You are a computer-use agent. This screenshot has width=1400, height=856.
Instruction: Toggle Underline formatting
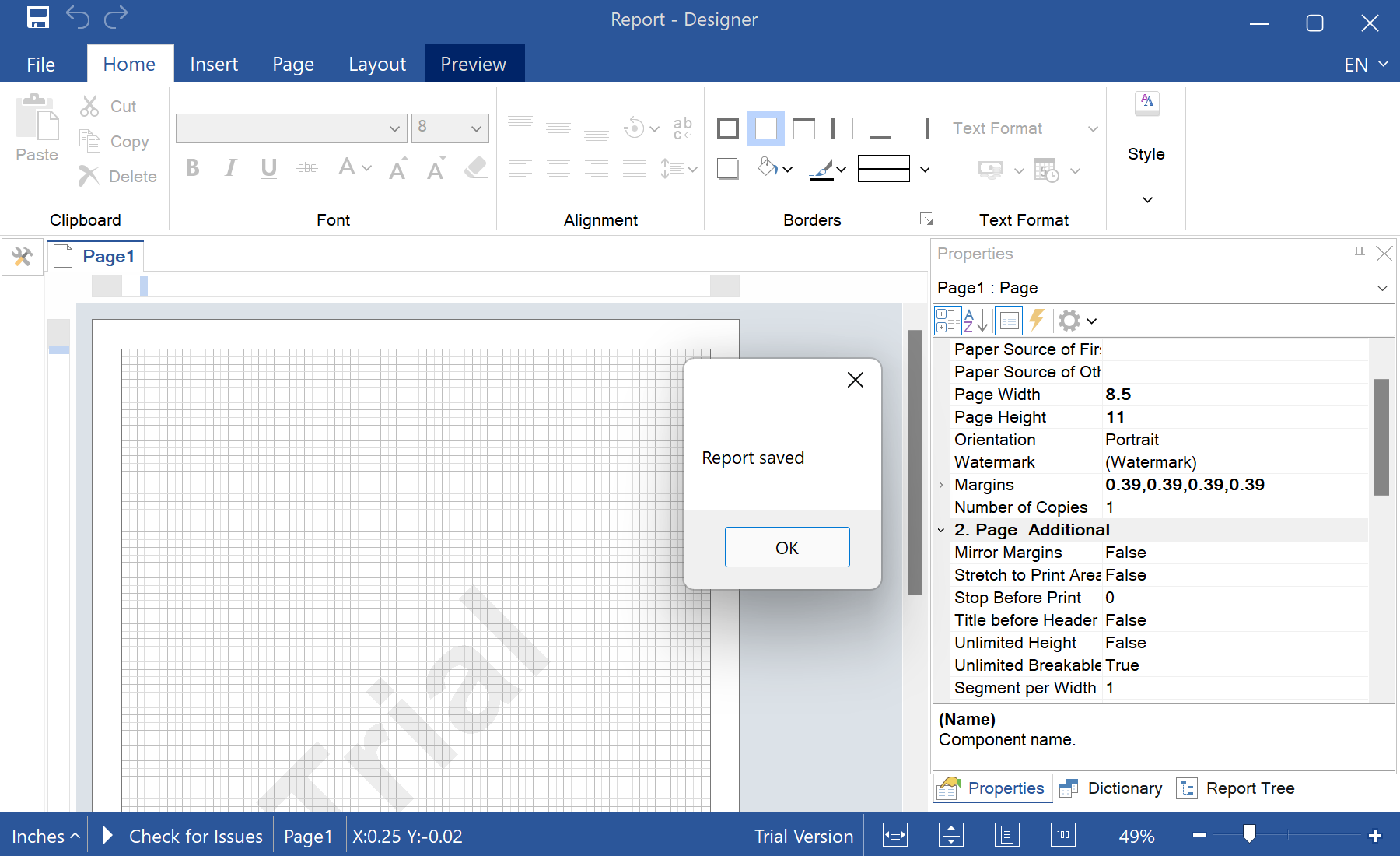269,168
